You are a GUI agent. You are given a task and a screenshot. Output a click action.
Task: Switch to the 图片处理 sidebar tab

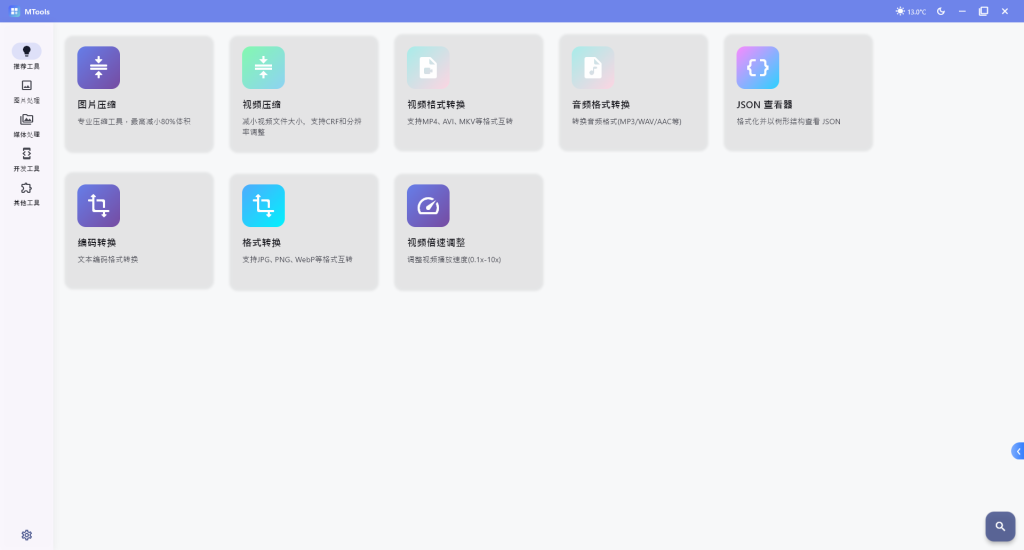point(26,91)
